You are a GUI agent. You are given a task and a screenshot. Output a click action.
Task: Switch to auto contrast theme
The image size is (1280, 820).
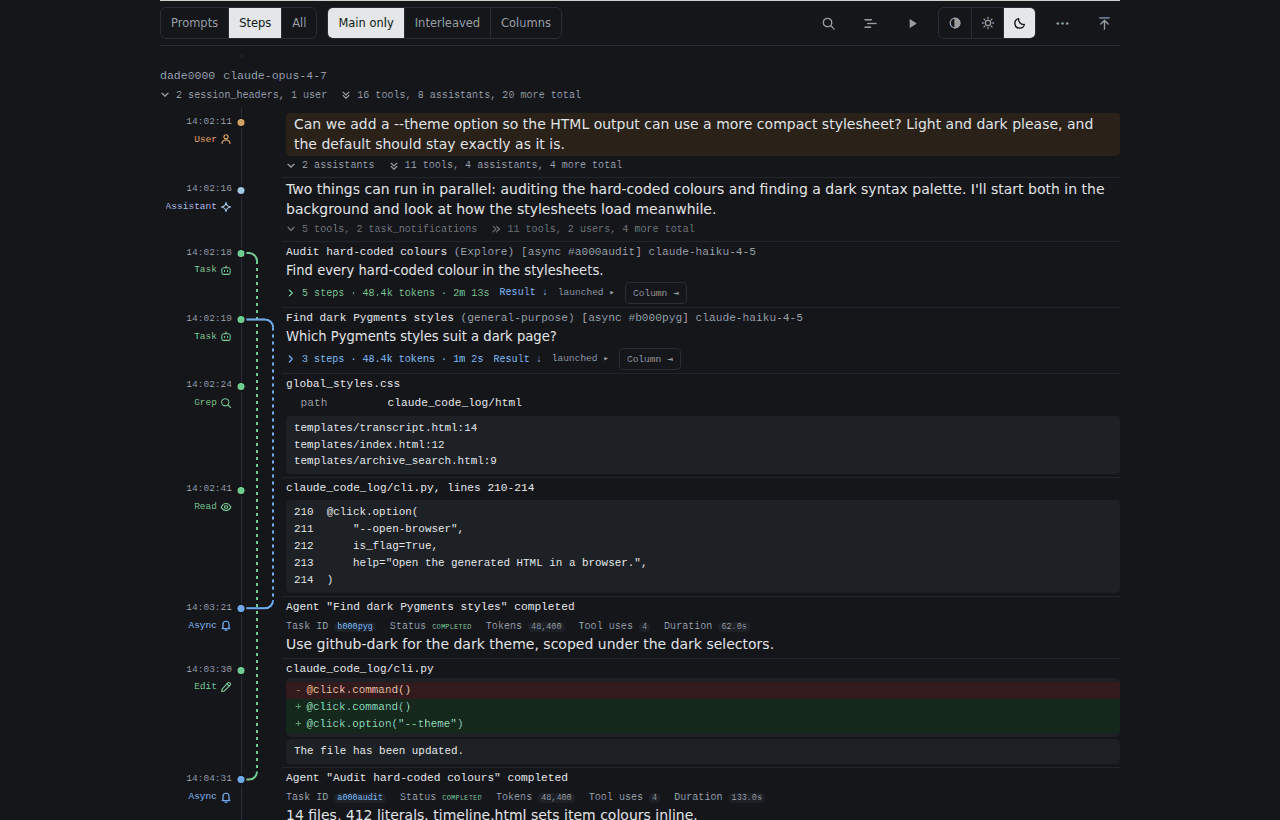point(955,23)
